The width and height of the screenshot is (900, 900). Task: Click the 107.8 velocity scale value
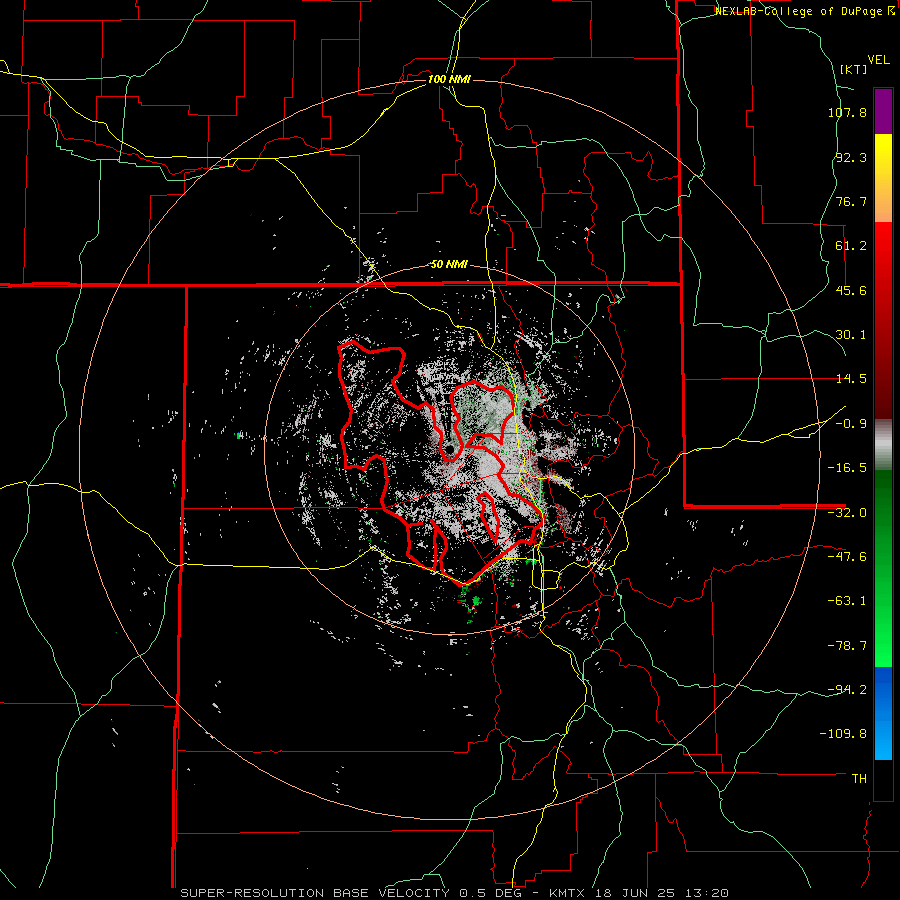[x=847, y=112]
